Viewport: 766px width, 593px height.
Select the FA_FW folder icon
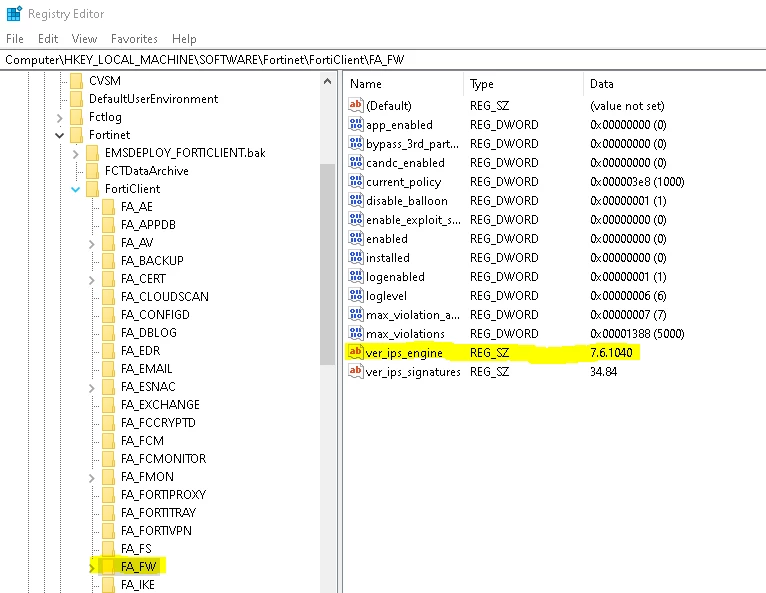point(108,567)
